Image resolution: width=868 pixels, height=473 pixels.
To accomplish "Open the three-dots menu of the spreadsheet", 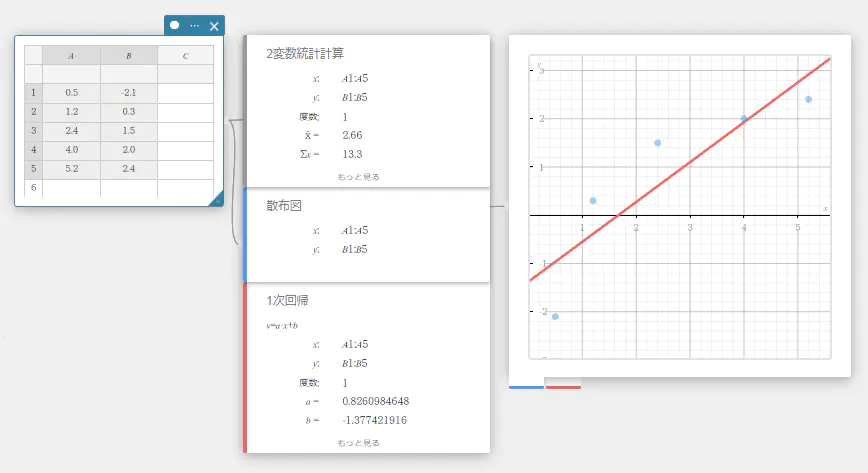I will point(194,25).
